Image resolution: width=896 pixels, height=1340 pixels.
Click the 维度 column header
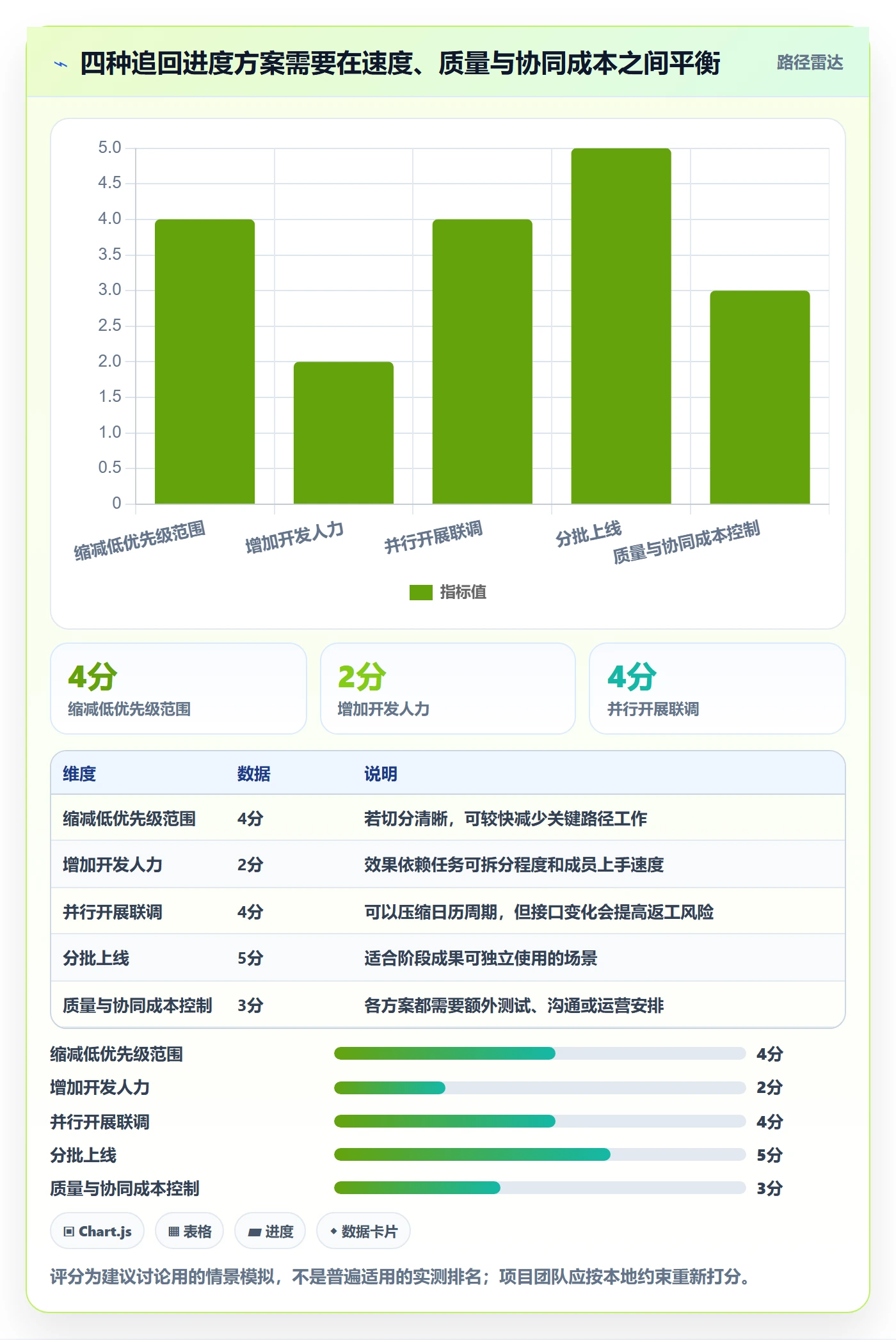point(79,774)
